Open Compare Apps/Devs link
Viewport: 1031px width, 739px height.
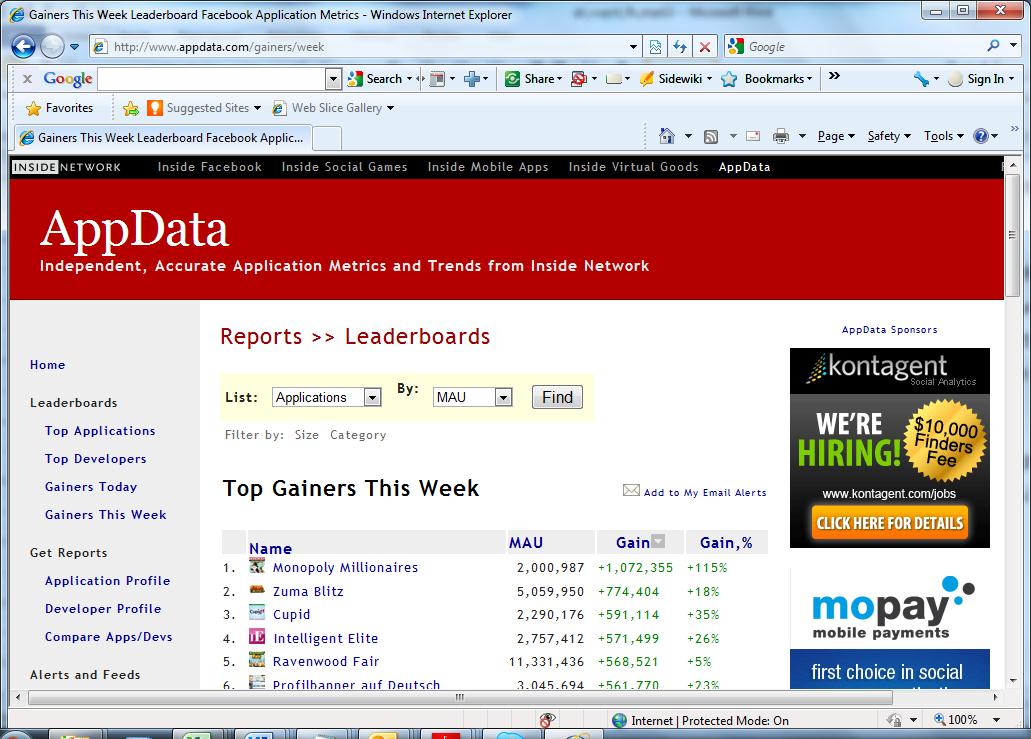[108, 637]
